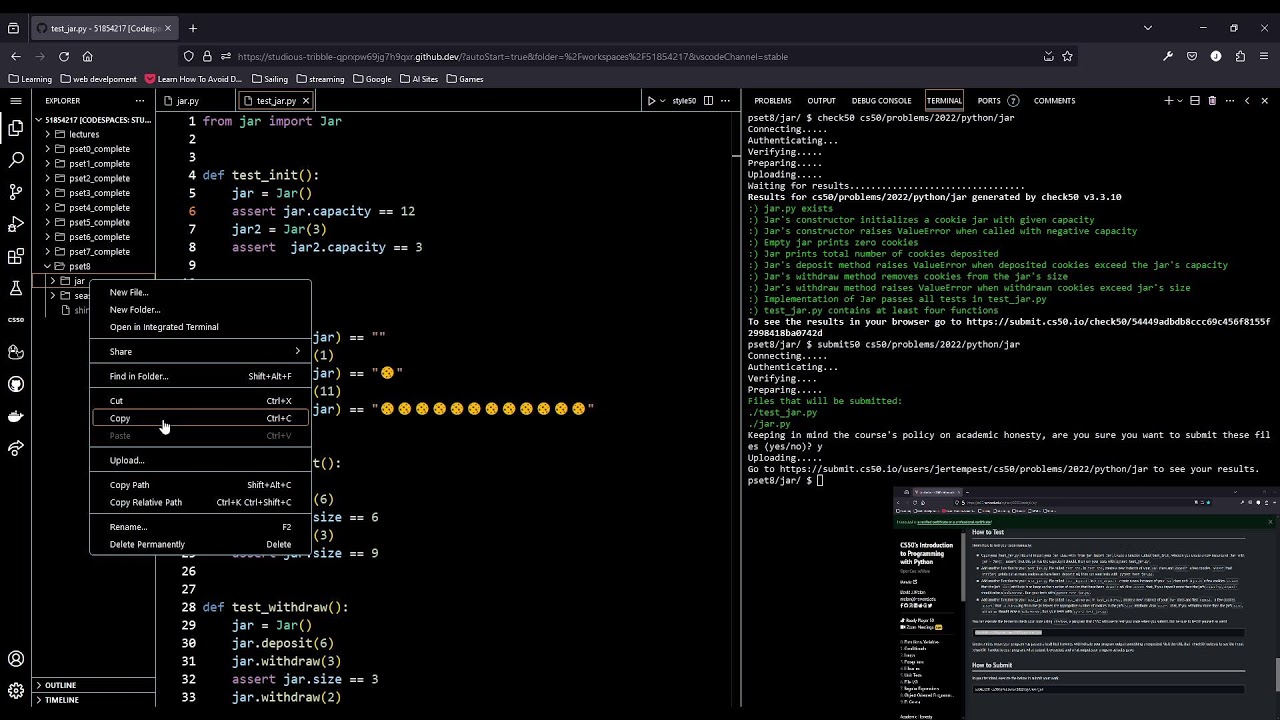This screenshot has height=720, width=1280.
Task: Open the jar.py editor tab
Action: pos(187,101)
